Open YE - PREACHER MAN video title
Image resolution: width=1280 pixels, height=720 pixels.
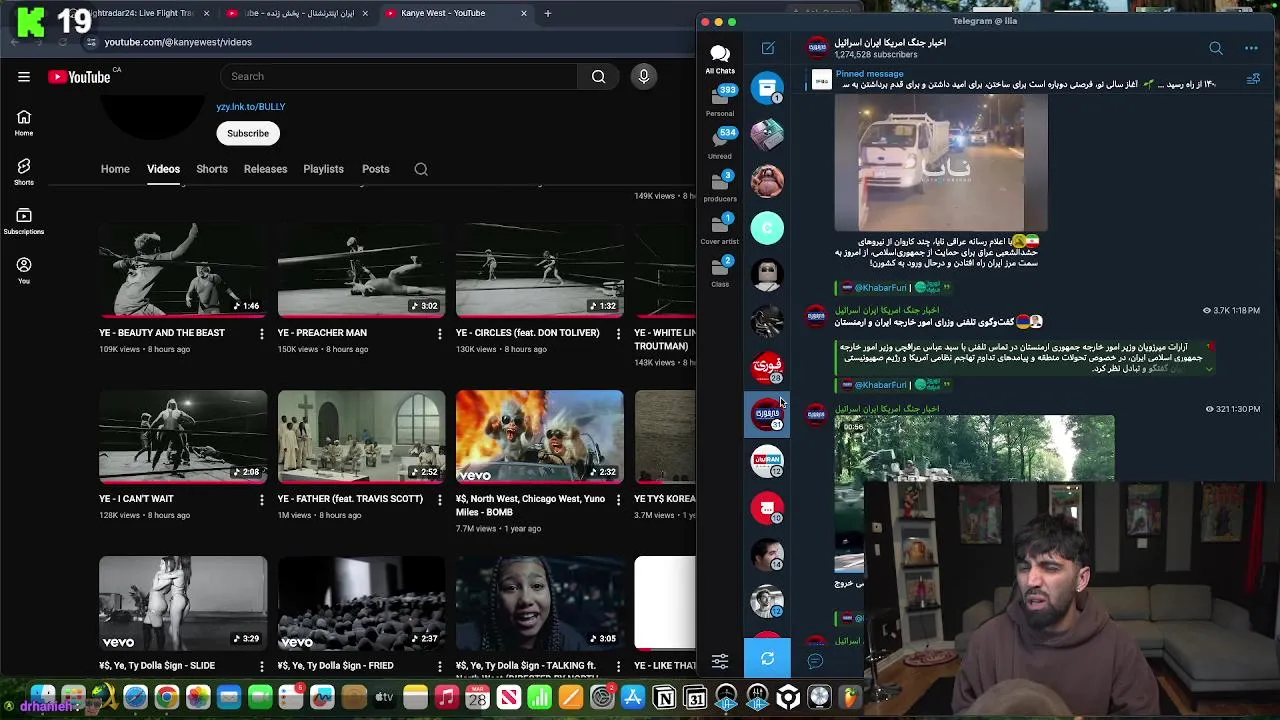(x=322, y=333)
